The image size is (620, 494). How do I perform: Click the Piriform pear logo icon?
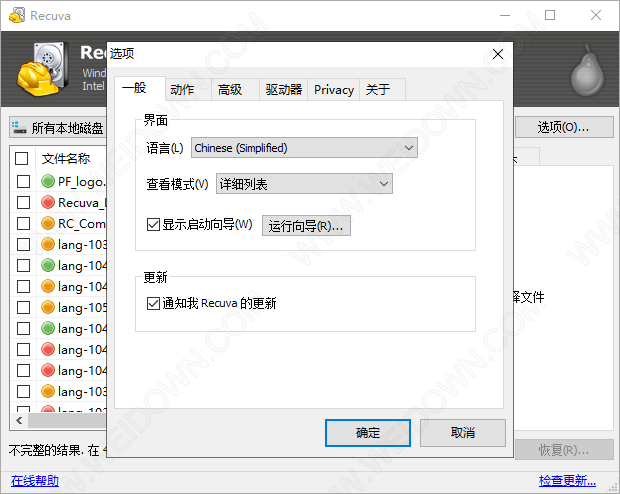[587, 70]
